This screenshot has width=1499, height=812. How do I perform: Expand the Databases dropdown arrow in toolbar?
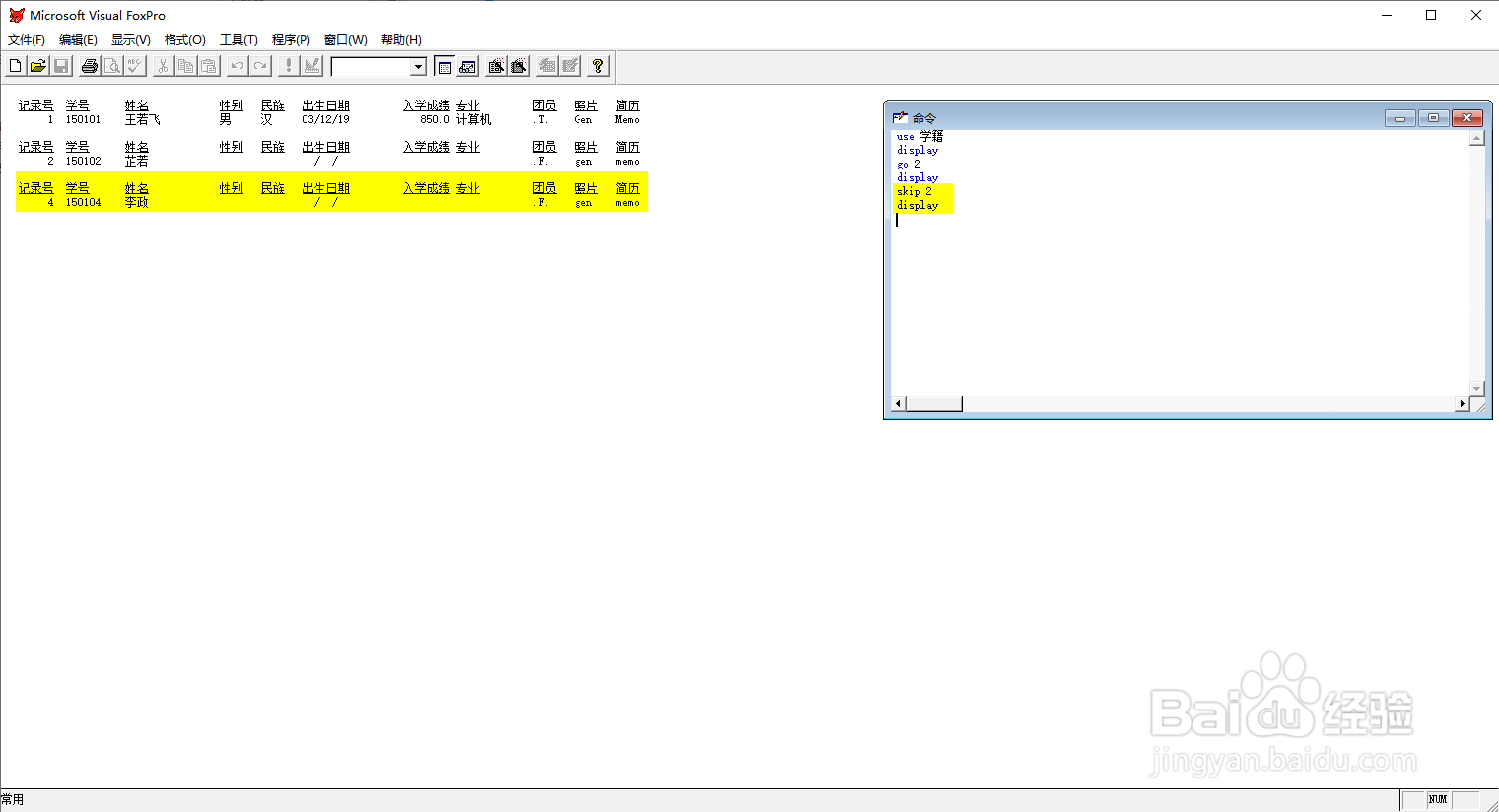(418, 67)
